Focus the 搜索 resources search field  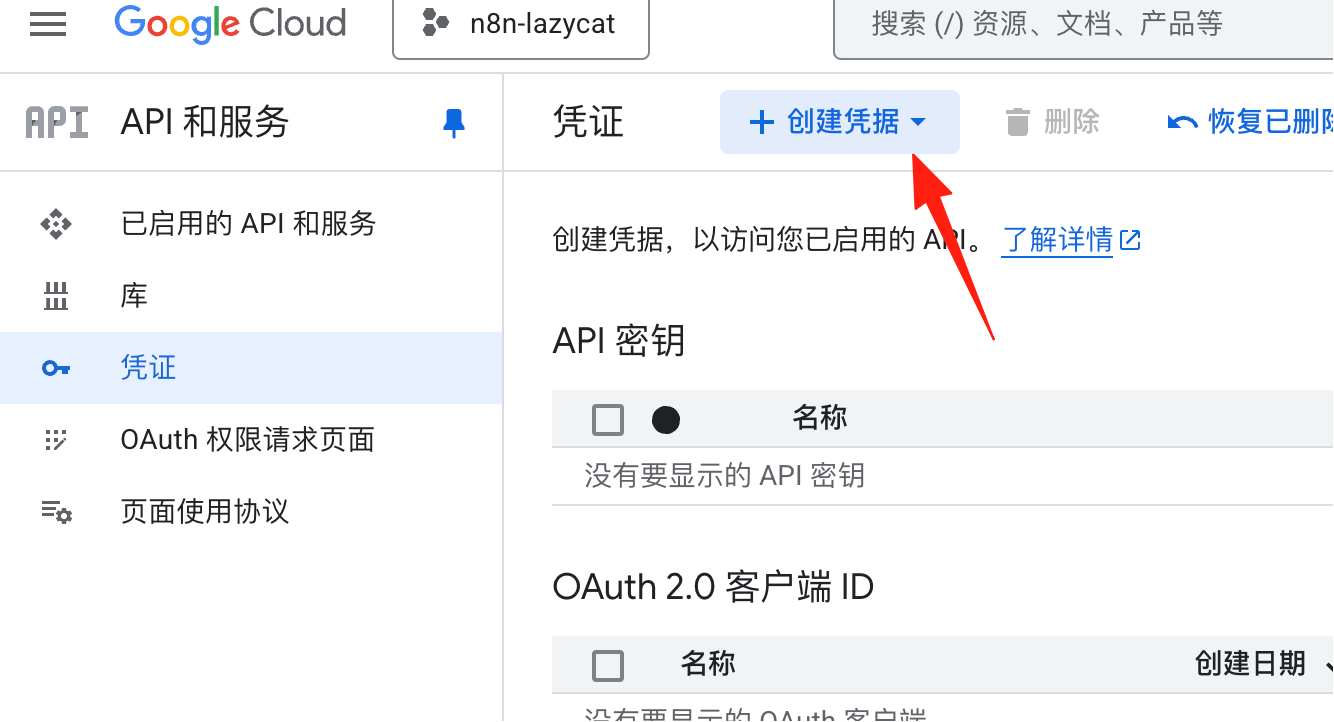click(x=1084, y=25)
